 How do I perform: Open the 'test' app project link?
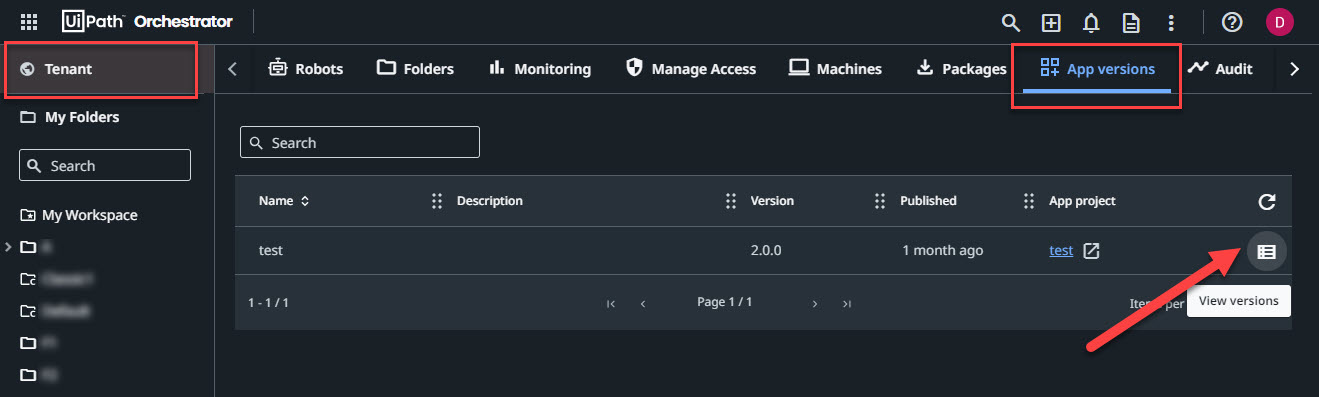[1061, 251]
